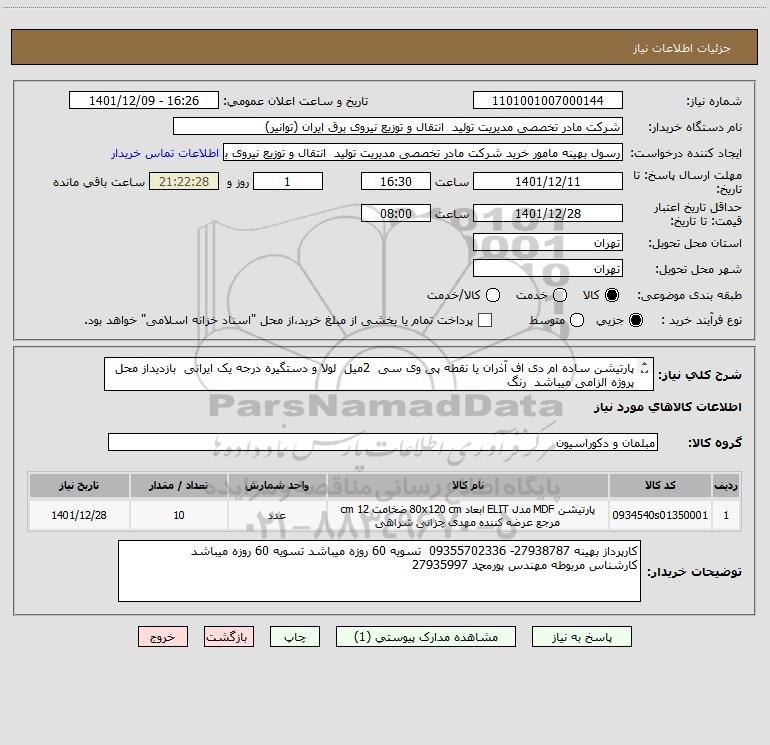Click the need date cell 1401/12/28
This screenshot has width=770, height=745.
pyautogui.click(x=79, y=515)
